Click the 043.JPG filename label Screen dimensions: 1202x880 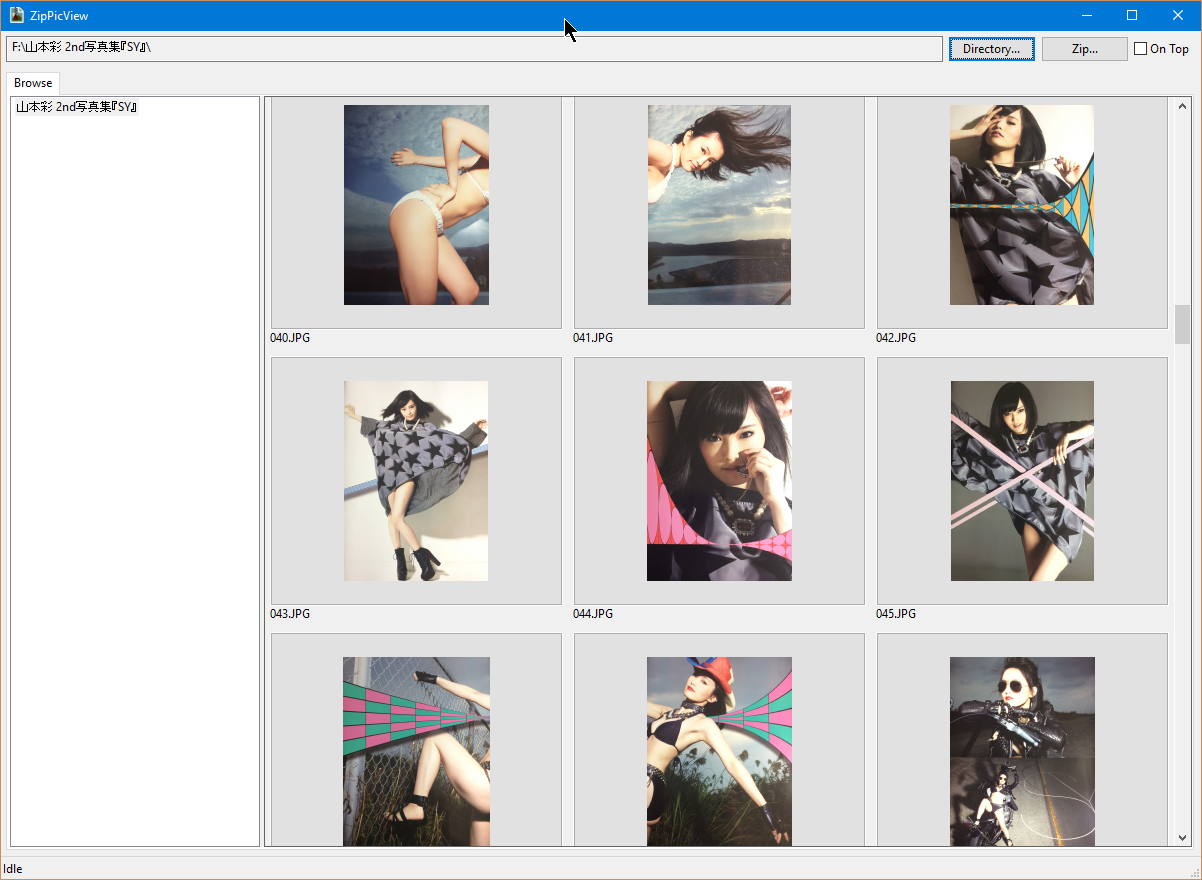pyautogui.click(x=290, y=614)
